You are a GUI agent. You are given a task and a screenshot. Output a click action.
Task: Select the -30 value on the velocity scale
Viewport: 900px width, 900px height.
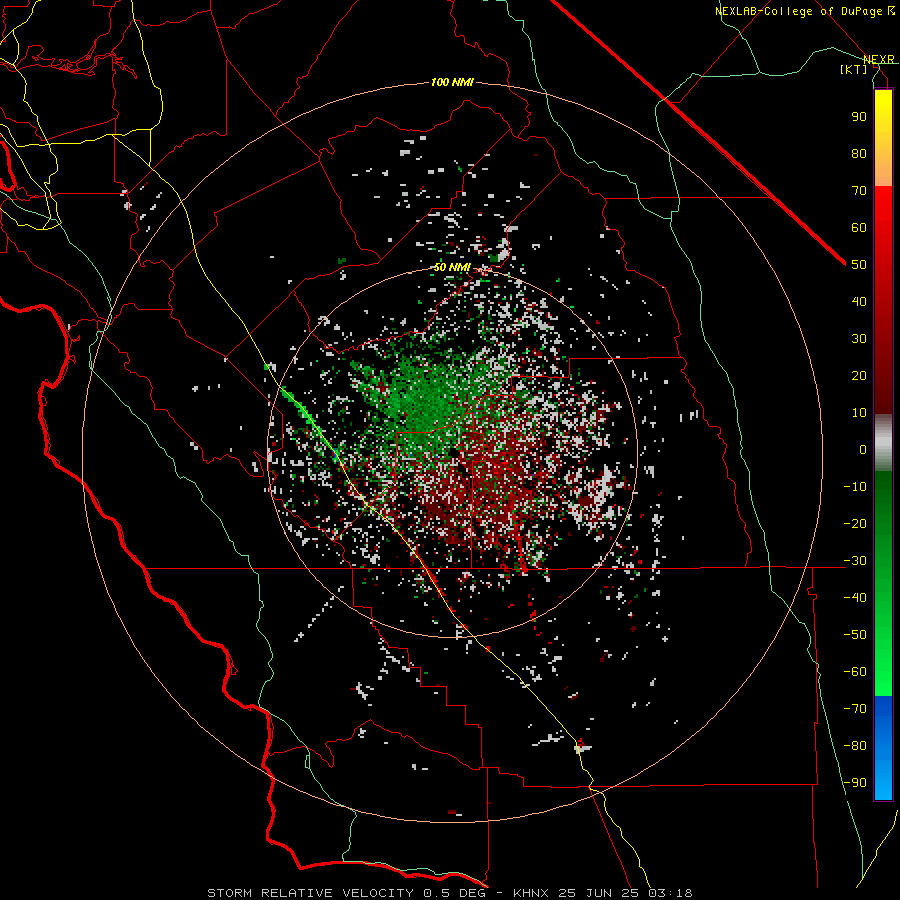(x=855, y=561)
